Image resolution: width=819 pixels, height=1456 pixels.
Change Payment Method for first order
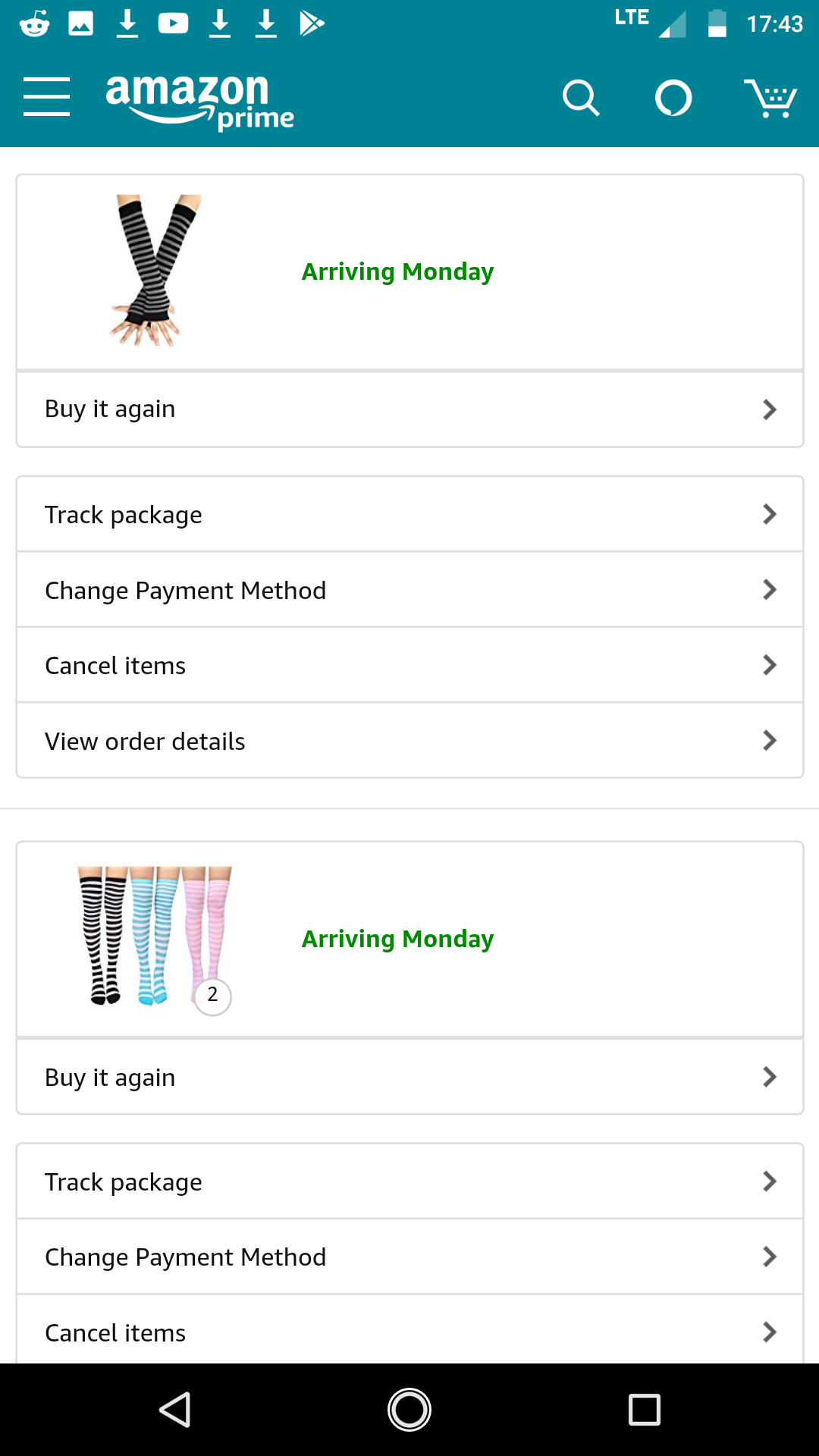coord(409,590)
